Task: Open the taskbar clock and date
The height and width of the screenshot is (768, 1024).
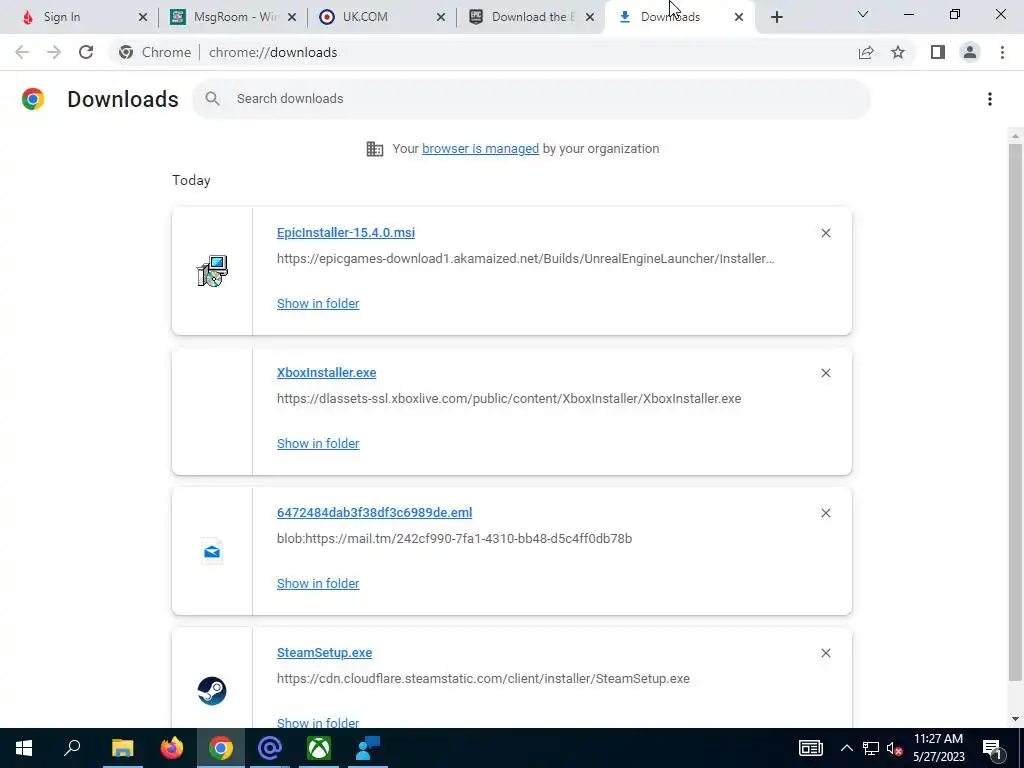Action: [938, 748]
